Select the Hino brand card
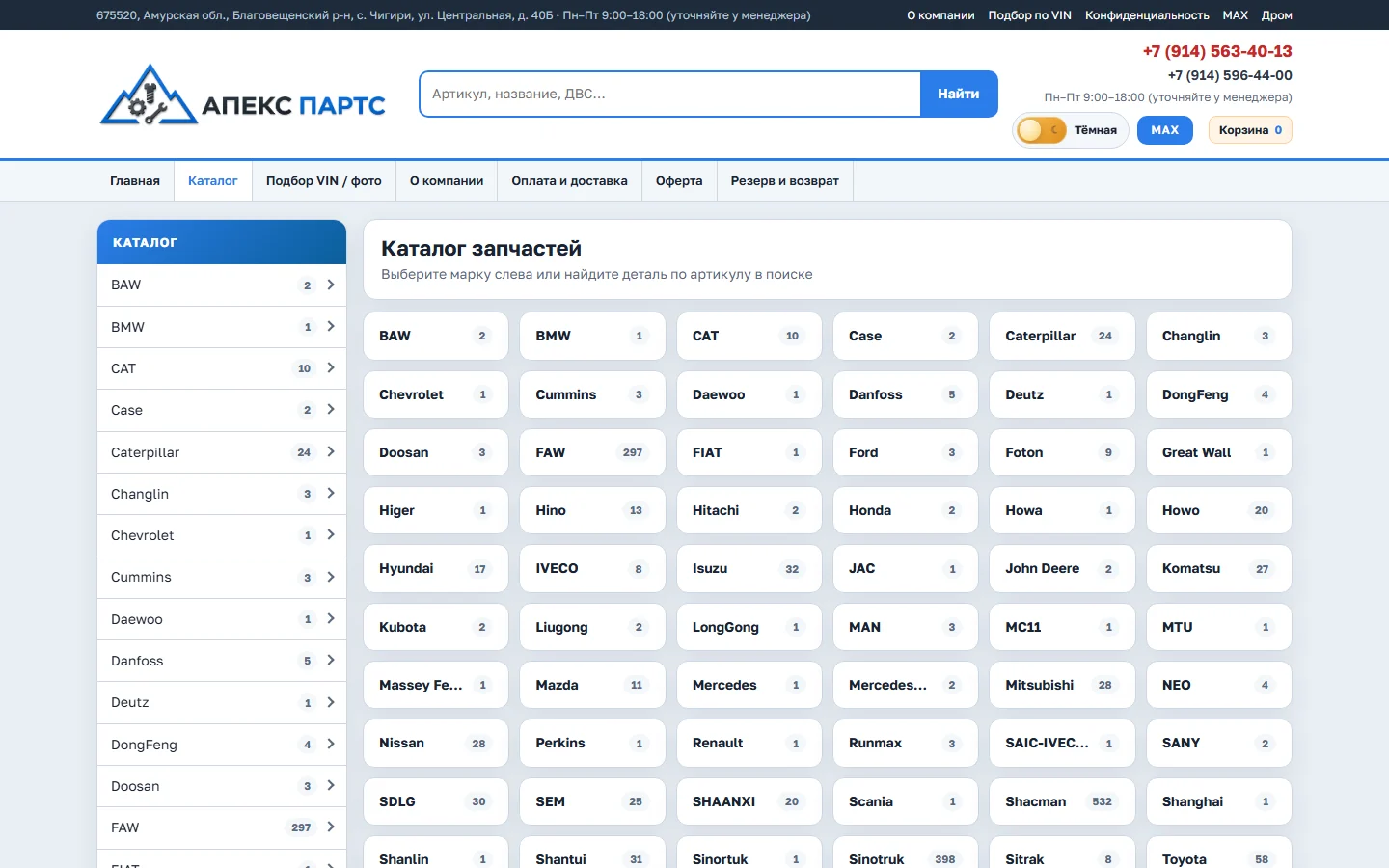The width and height of the screenshot is (1389, 868). [592, 510]
